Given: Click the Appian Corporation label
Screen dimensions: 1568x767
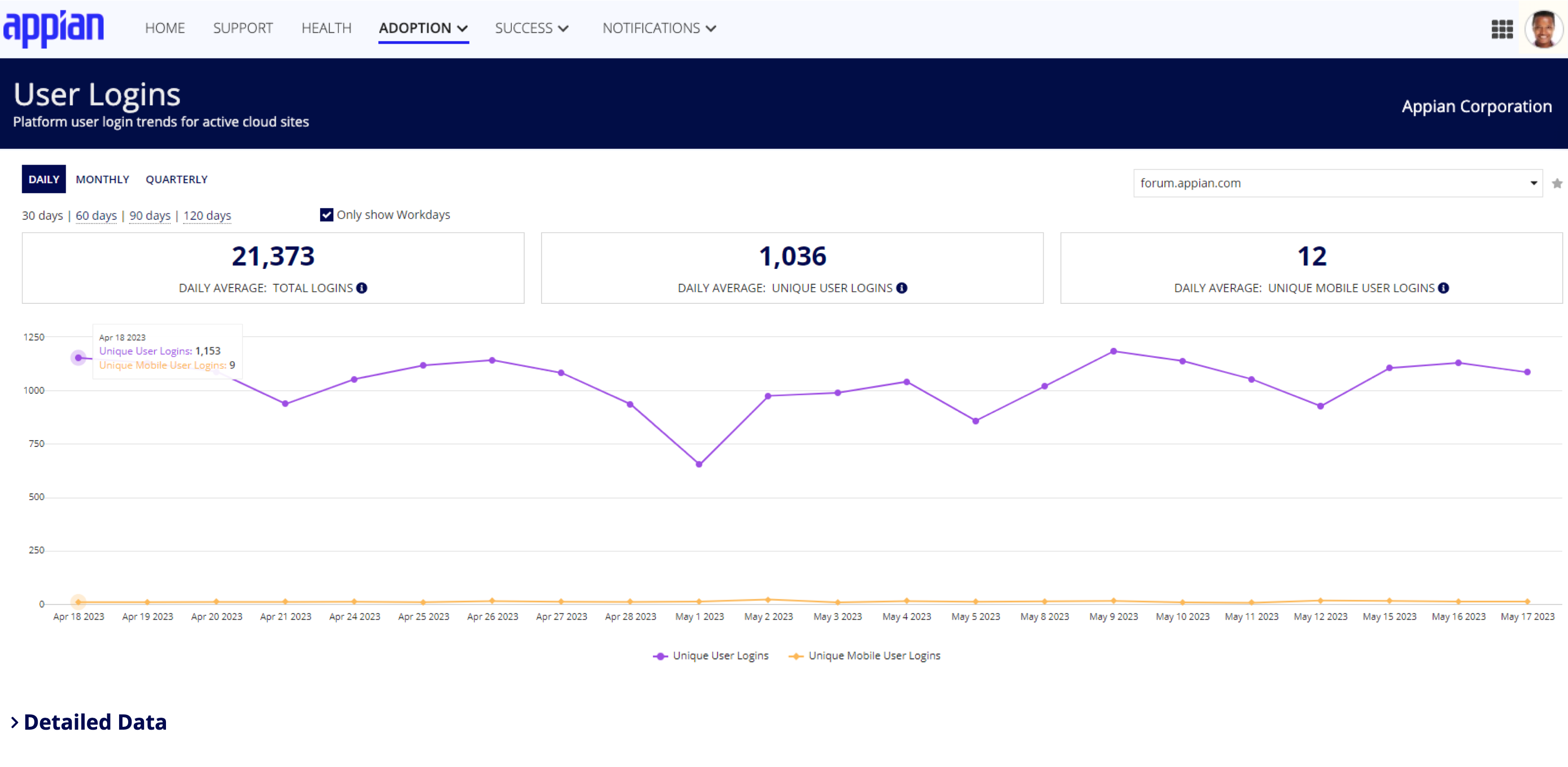Looking at the screenshot, I should (x=1477, y=107).
